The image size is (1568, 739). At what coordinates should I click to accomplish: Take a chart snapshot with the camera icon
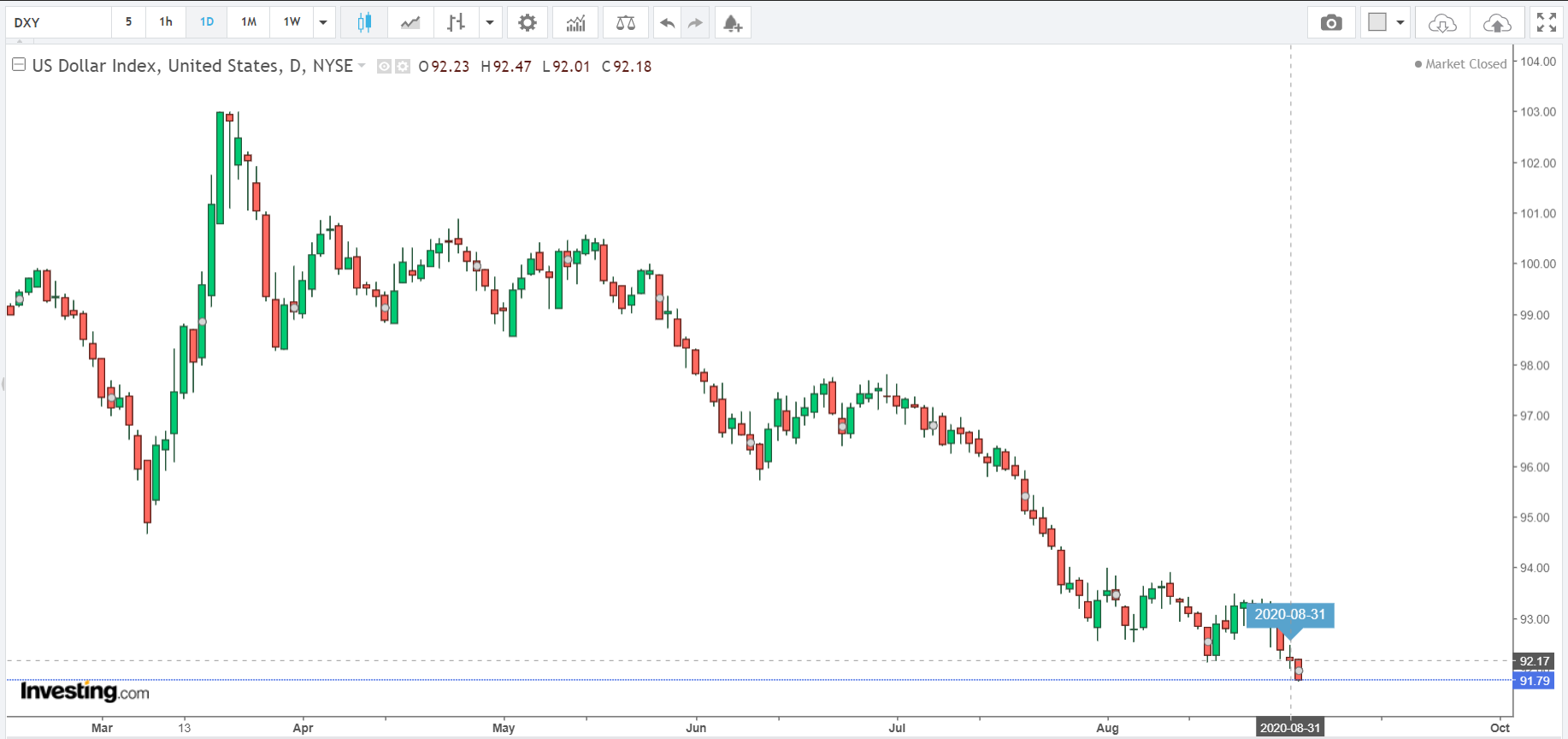click(x=1331, y=22)
